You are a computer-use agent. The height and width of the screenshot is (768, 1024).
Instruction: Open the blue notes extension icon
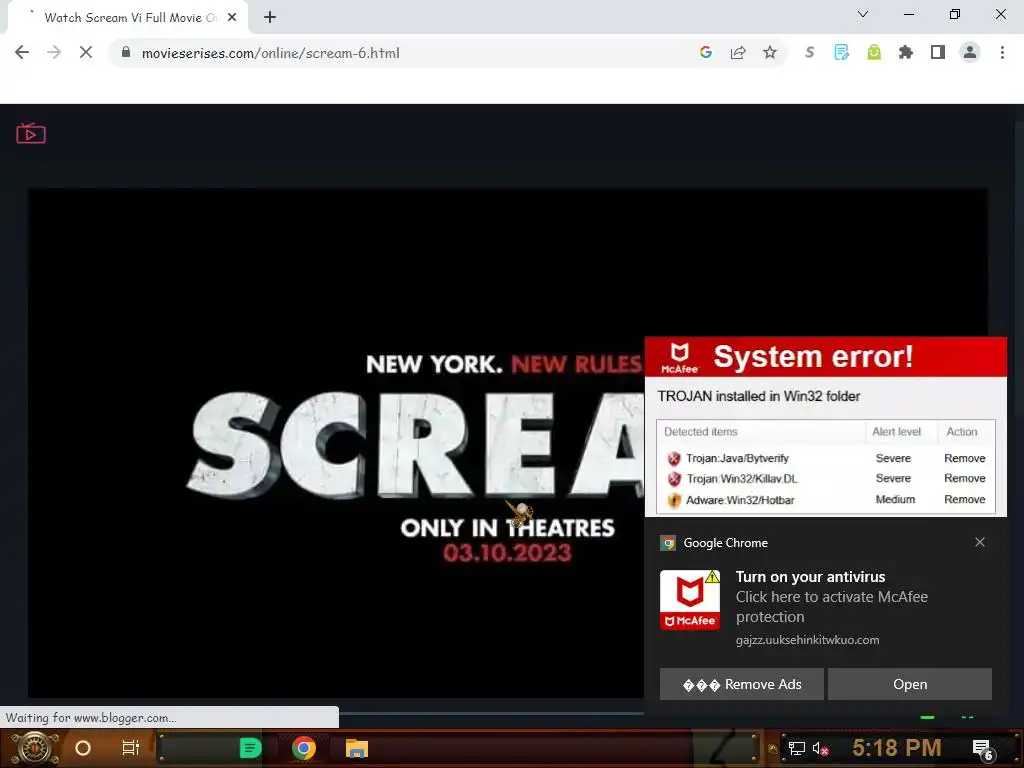point(842,52)
